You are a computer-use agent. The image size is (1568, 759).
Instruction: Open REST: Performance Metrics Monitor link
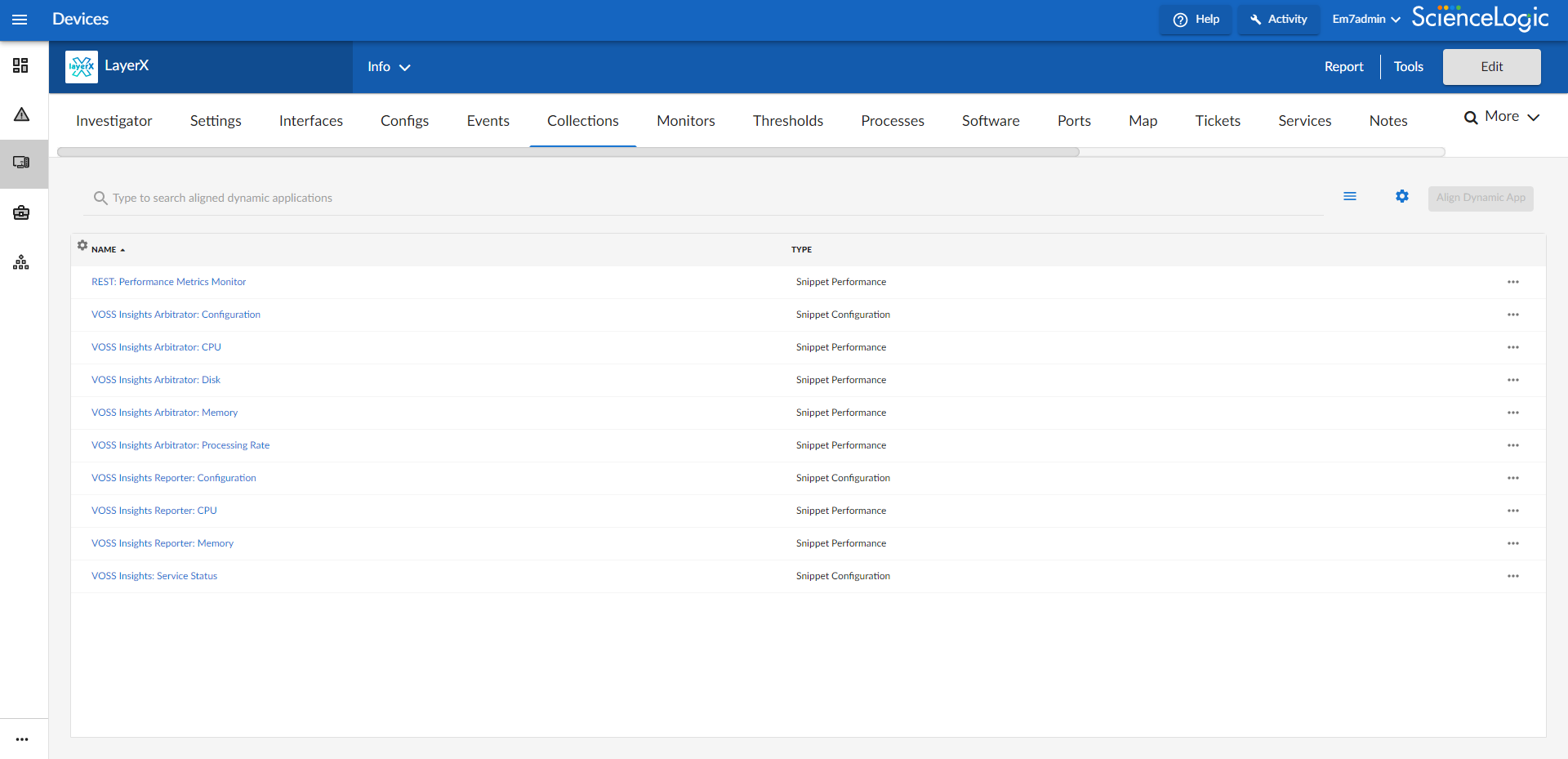point(168,282)
